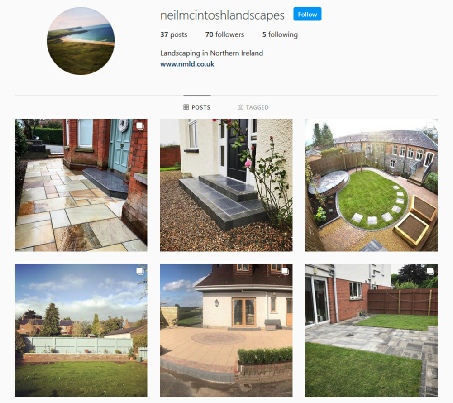Open the lawn with pale green fence photo
The height and width of the screenshot is (403, 453).
click(81, 330)
